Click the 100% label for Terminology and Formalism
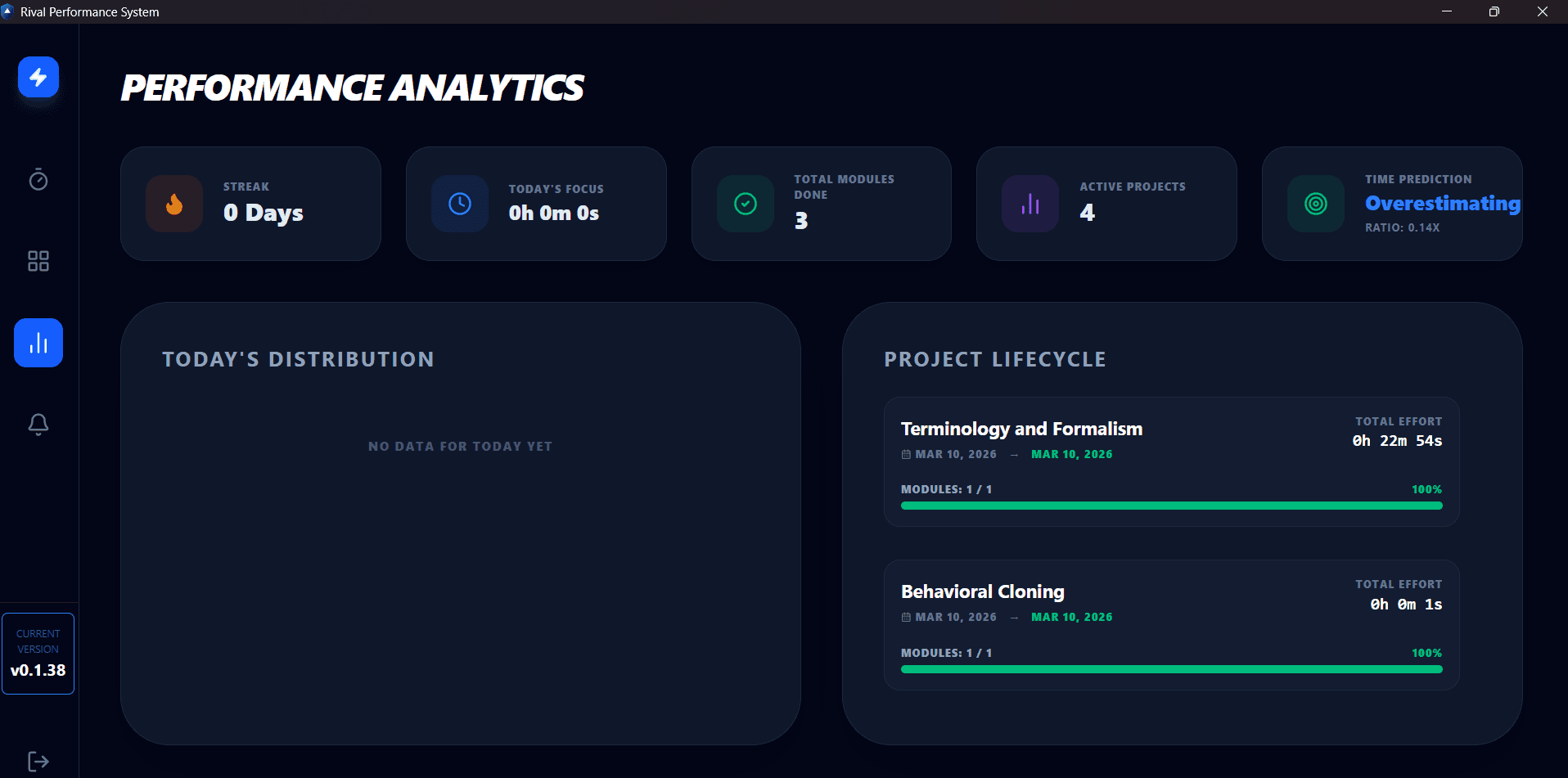The image size is (1568, 778). 1426,489
